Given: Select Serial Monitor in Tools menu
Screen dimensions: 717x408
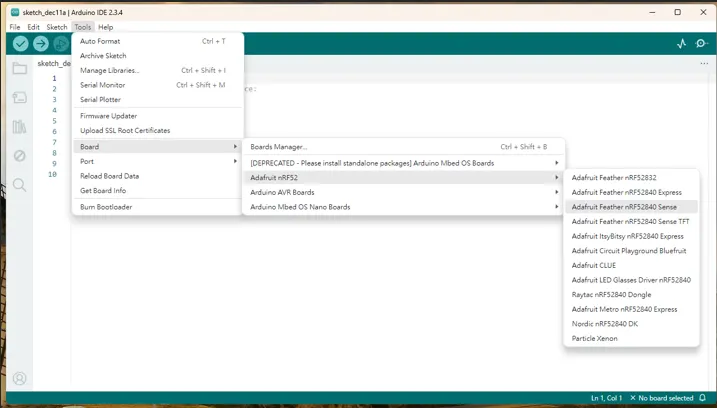Looking at the screenshot, I should tap(157, 85).
